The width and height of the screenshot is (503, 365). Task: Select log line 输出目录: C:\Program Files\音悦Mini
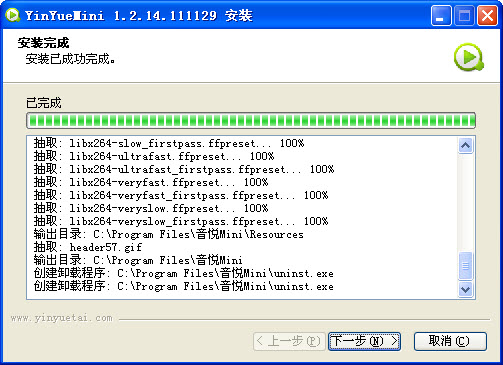point(138,260)
